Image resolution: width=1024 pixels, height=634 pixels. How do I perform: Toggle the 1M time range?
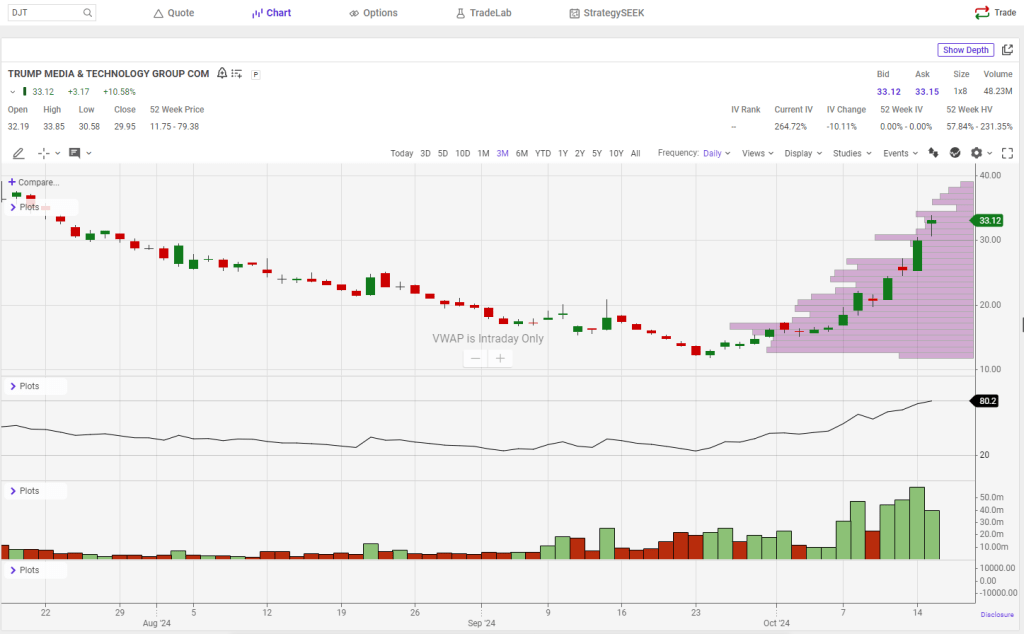[x=483, y=153]
